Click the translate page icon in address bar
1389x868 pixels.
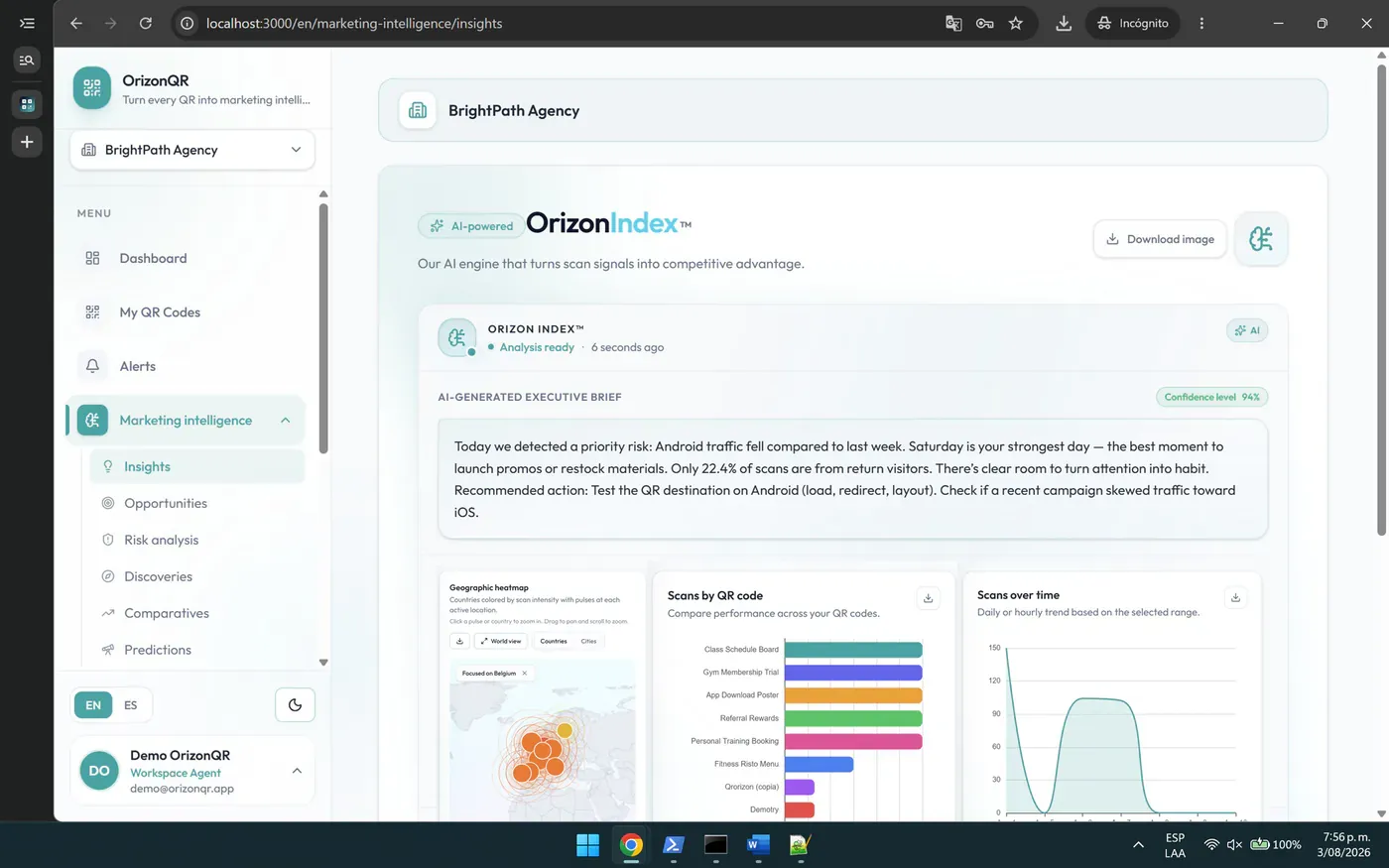[953, 23]
